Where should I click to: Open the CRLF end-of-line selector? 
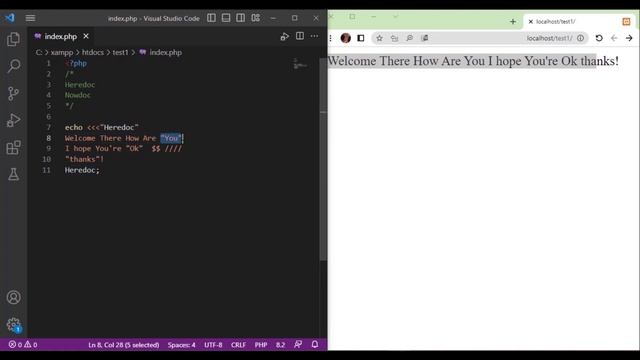238,345
